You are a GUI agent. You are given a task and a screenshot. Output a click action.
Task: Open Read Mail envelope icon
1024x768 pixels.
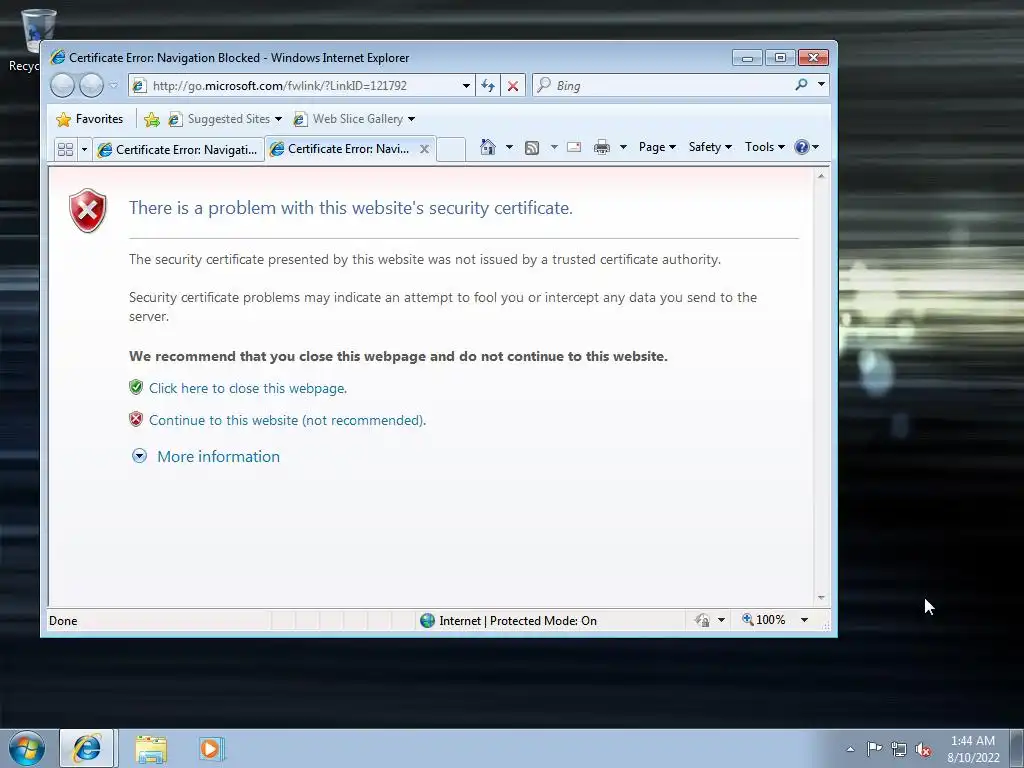pos(574,147)
